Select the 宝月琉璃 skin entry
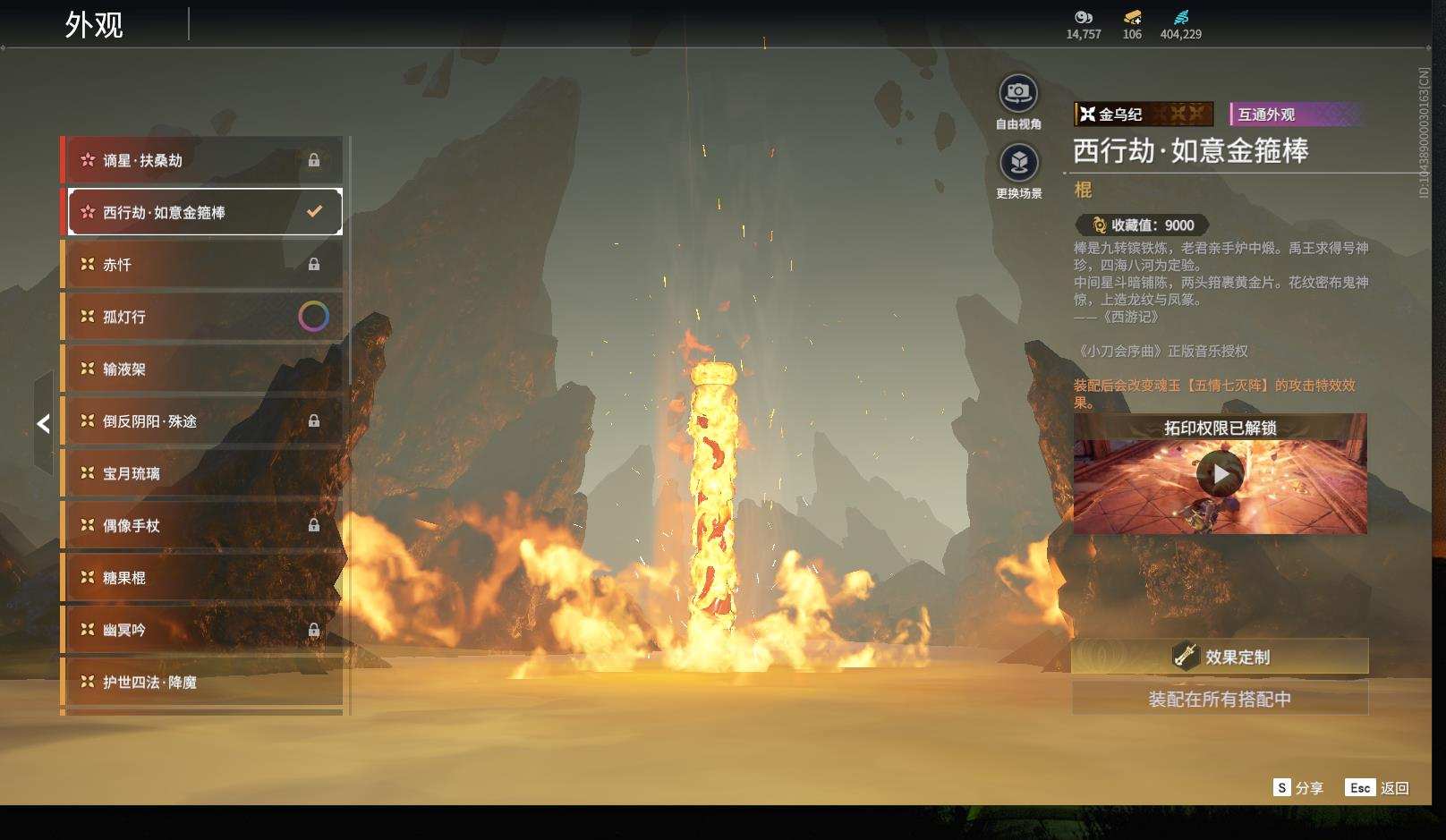 (202, 473)
